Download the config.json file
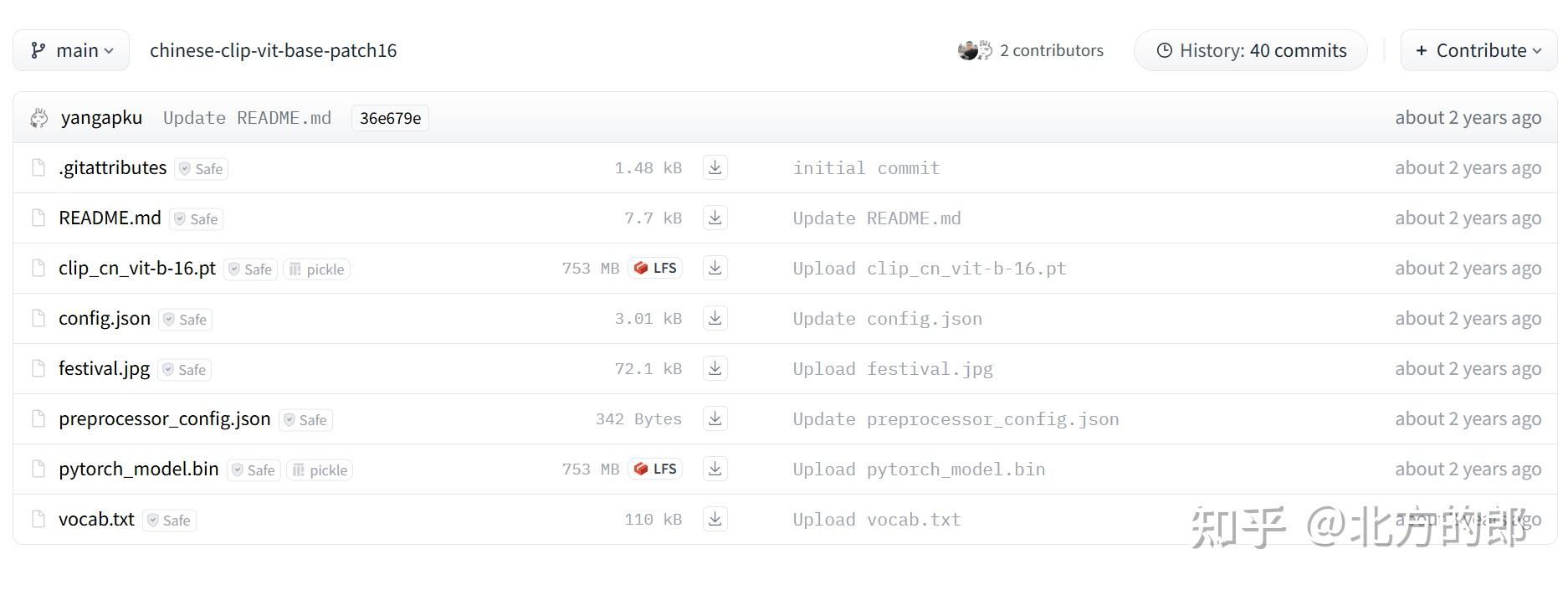1568x590 pixels. point(715,318)
